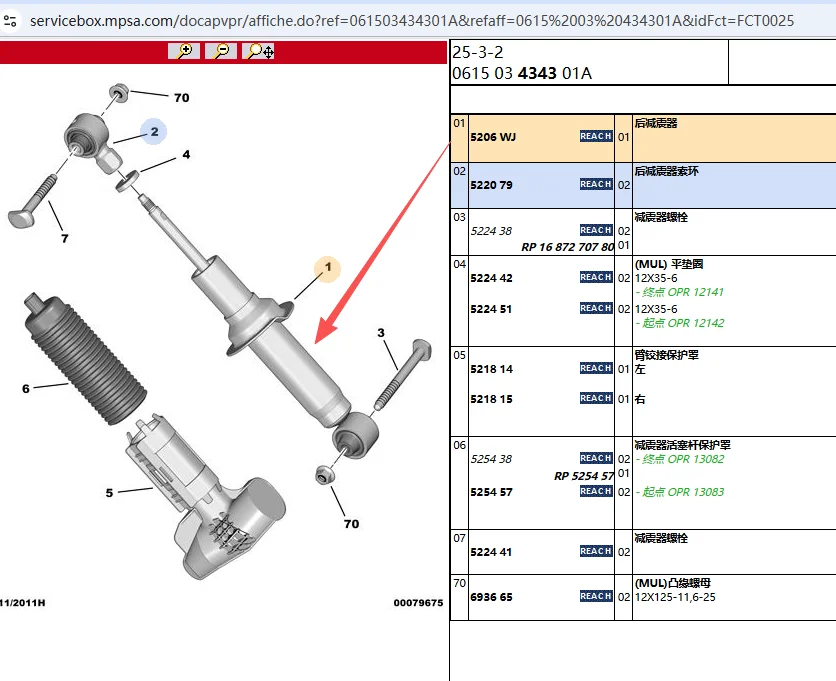836x681 pixels.
Task: Select part number 5218 14
Action: (x=491, y=369)
